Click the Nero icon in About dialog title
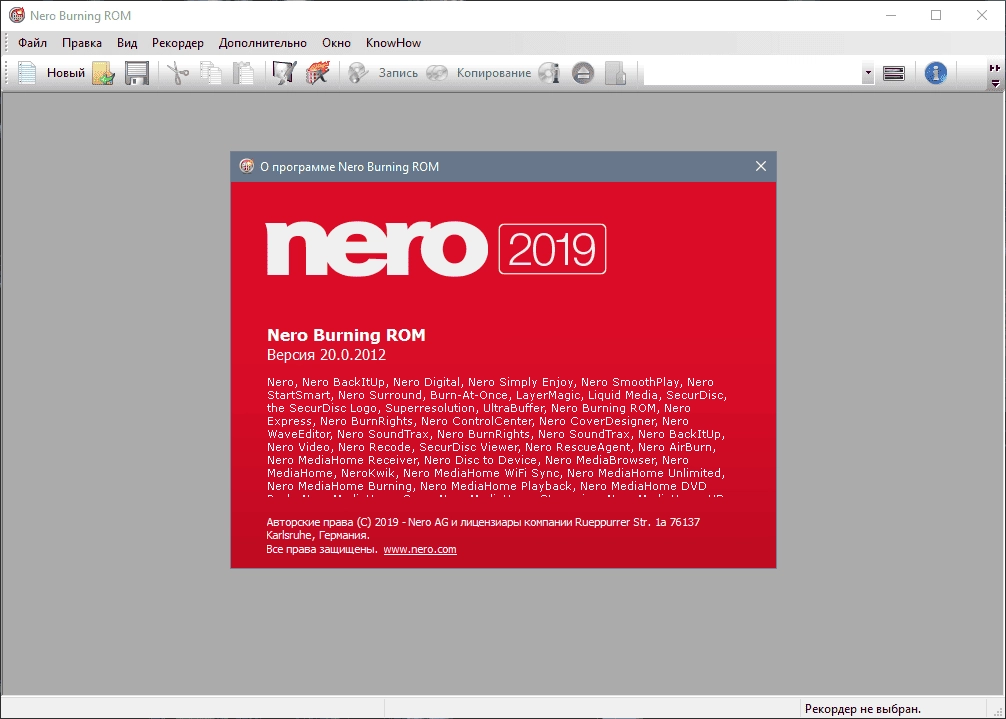 point(246,166)
